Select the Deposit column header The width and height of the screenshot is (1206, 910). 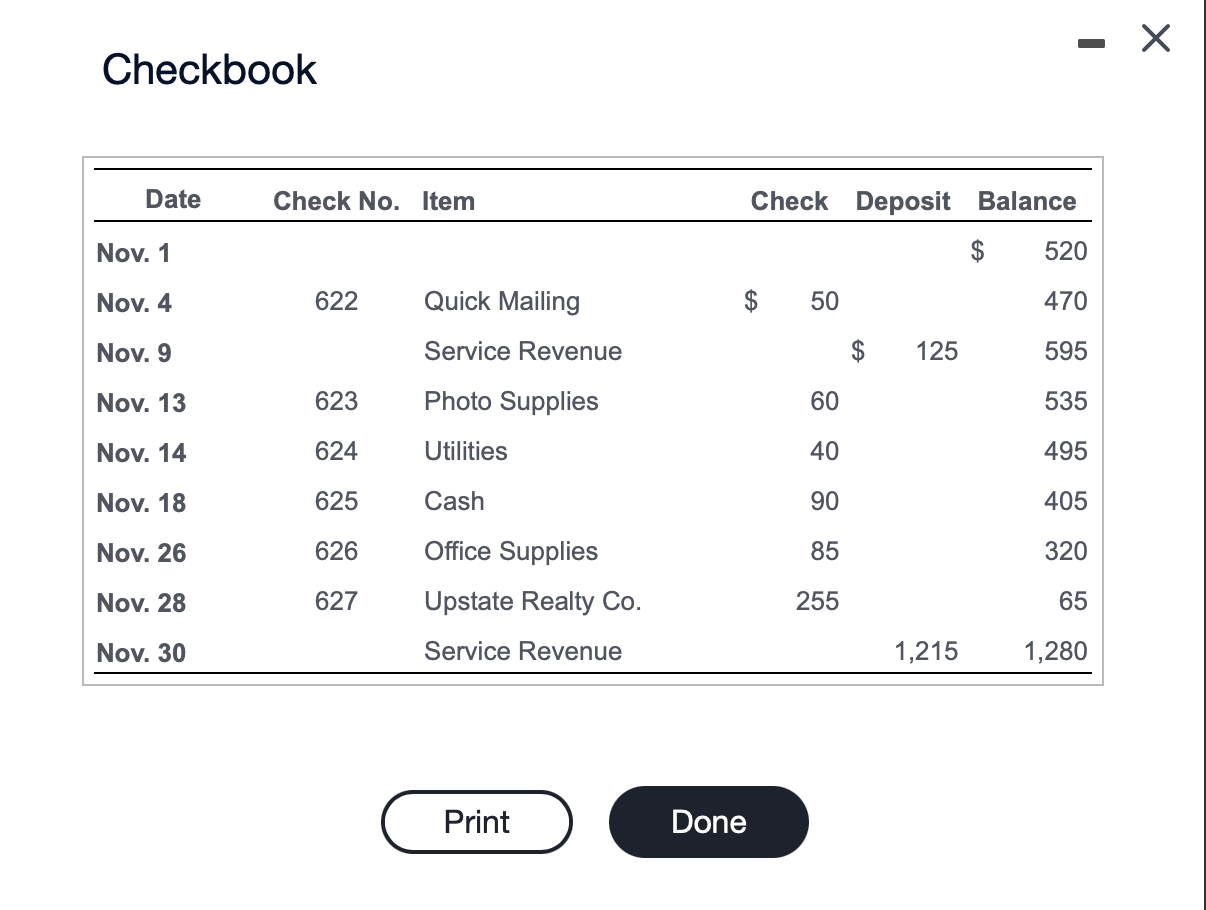[903, 201]
